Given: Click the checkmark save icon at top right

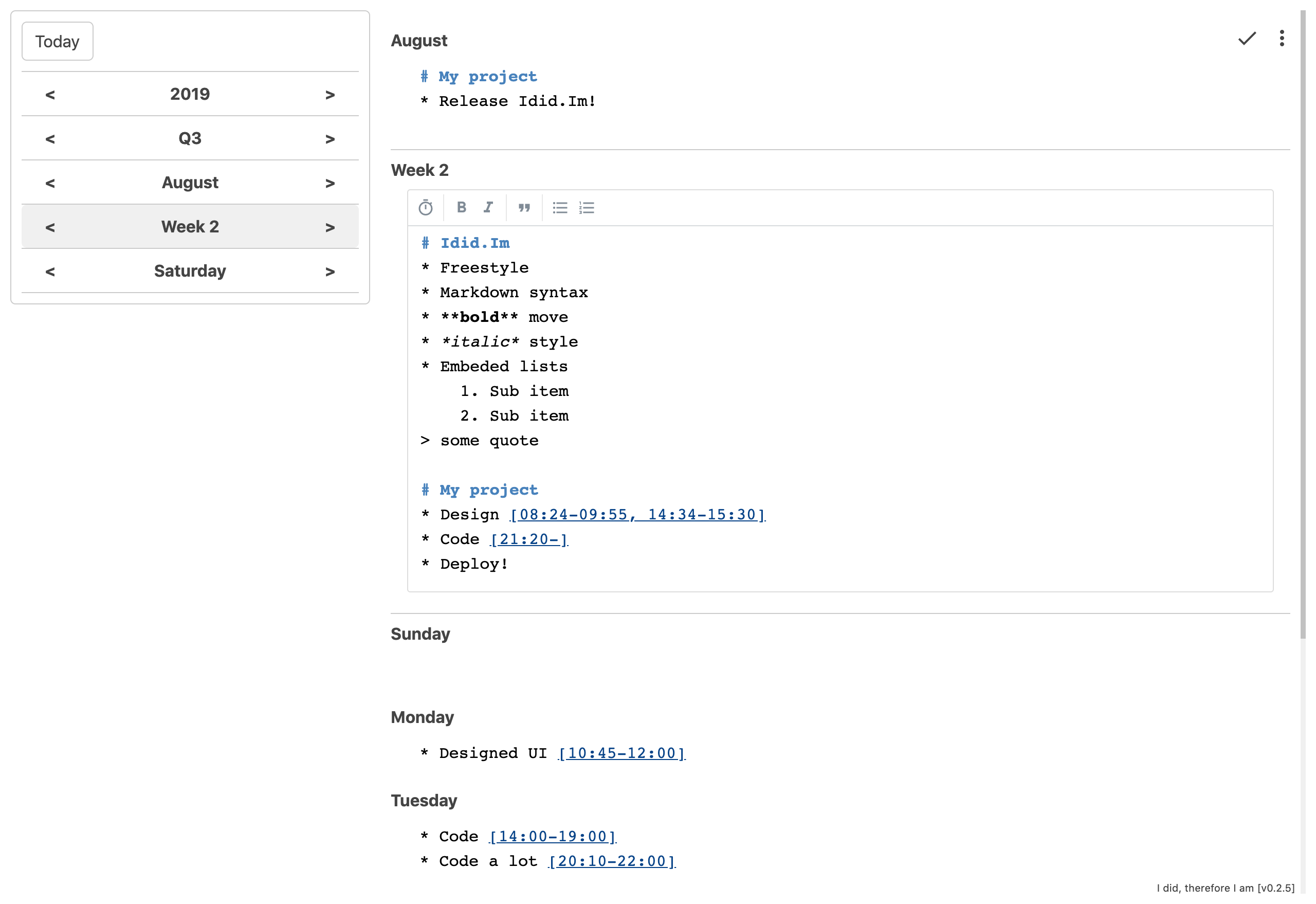Looking at the screenshot, I should (x=1247, y=39).
